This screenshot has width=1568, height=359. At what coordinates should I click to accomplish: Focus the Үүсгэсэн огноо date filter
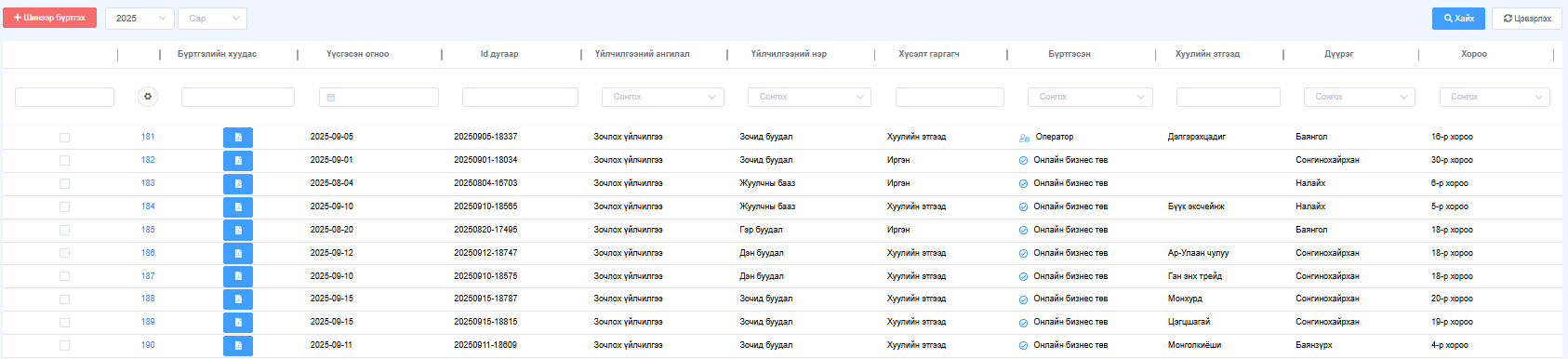pyautogui.click(x=379, y=97)
